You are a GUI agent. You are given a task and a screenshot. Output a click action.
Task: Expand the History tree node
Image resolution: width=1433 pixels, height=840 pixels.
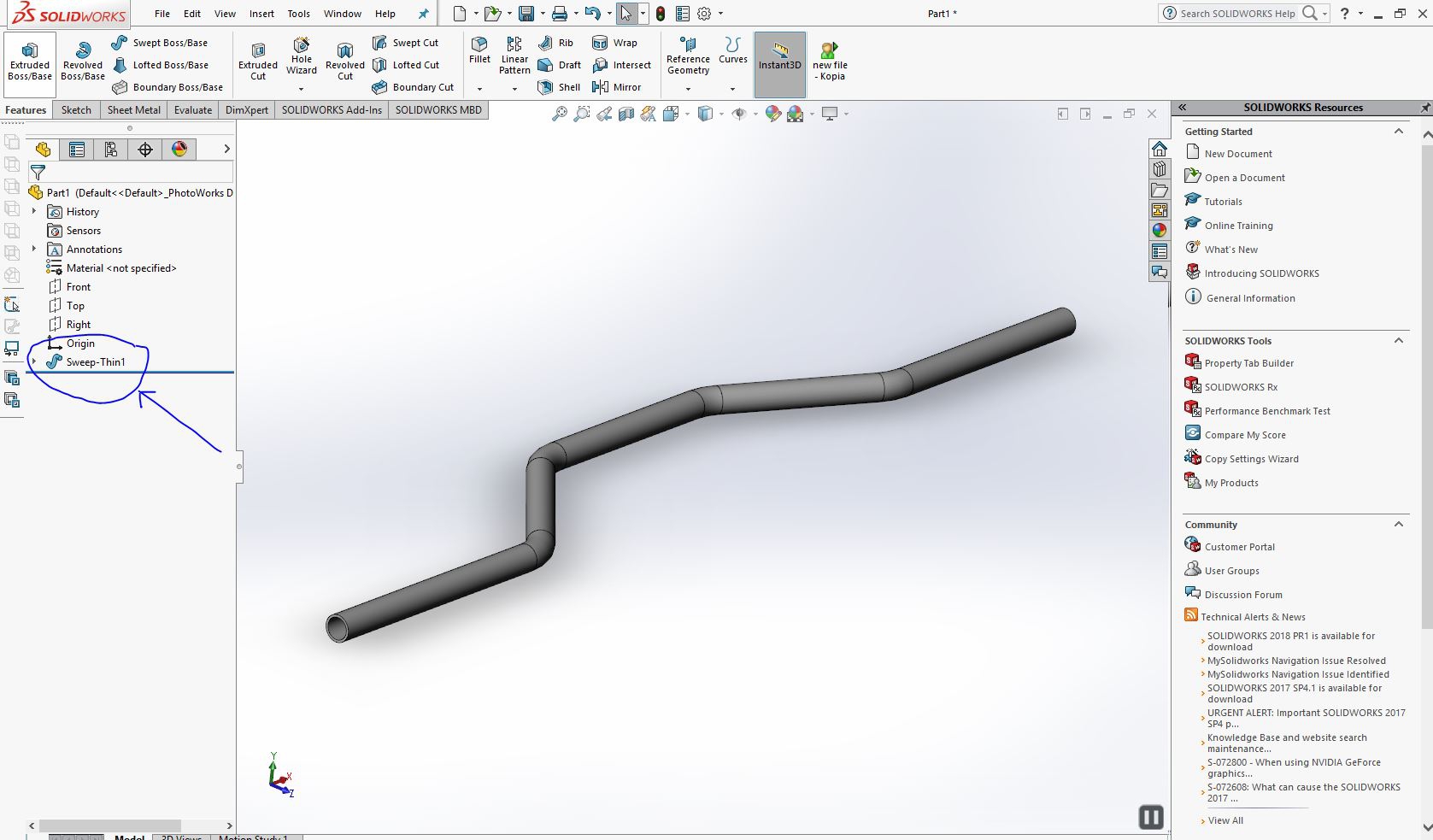click(x=34, y=211)
